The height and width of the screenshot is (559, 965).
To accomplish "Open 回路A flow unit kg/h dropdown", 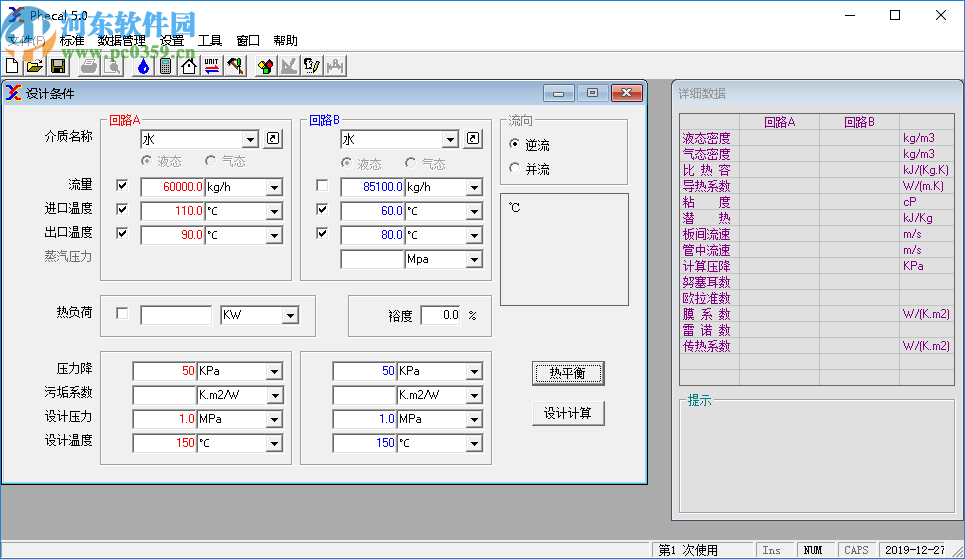I will pyautogui.click(x=274, y=187).
